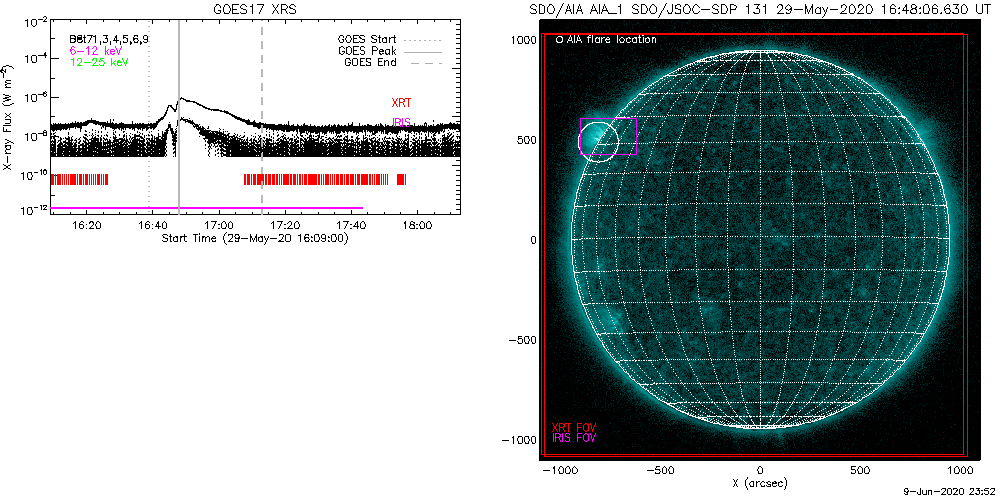
Task: Click the red XRT label in the plot
Action: (x=401, y=103)
